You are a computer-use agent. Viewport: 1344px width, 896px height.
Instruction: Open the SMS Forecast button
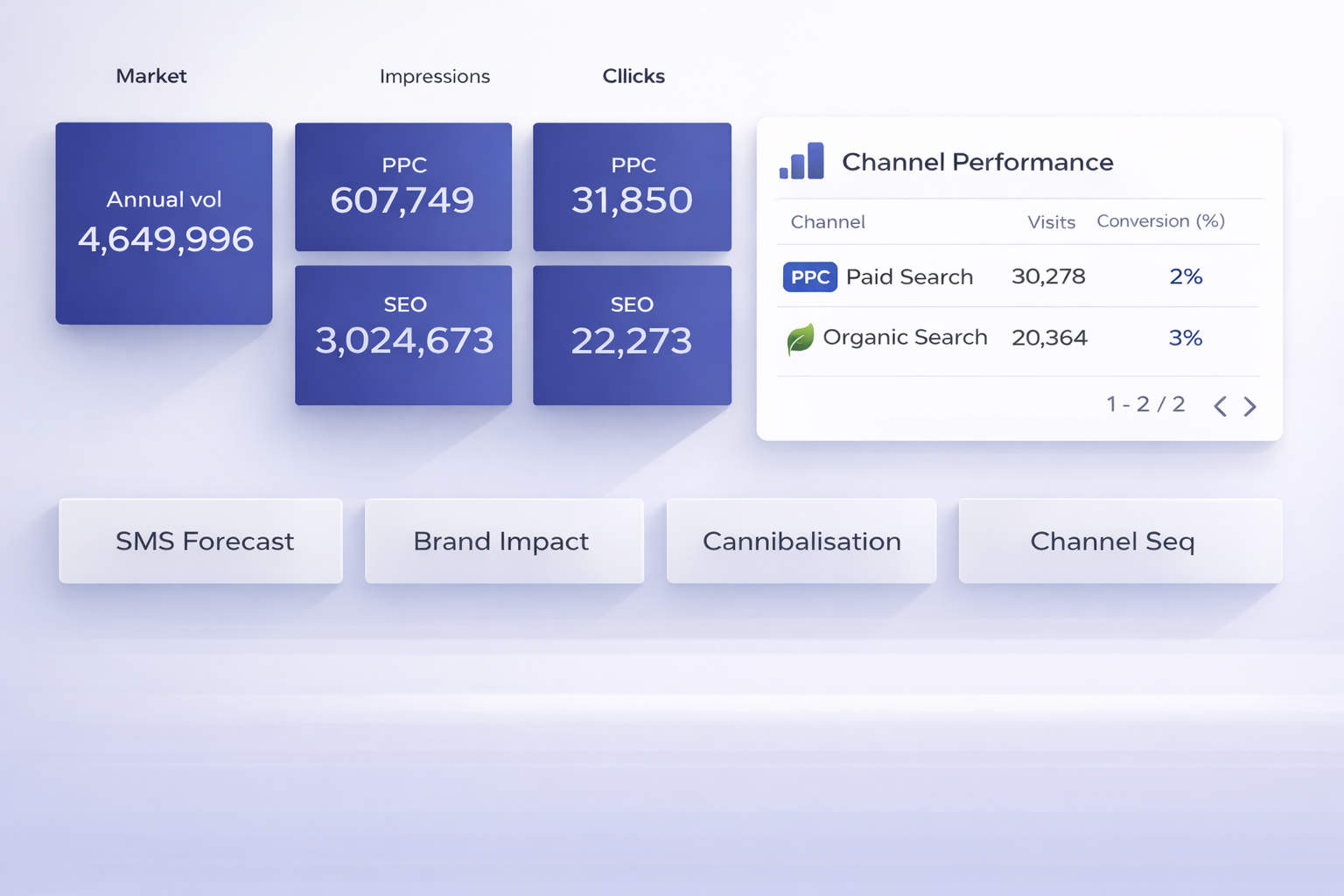tap(200, 541)
